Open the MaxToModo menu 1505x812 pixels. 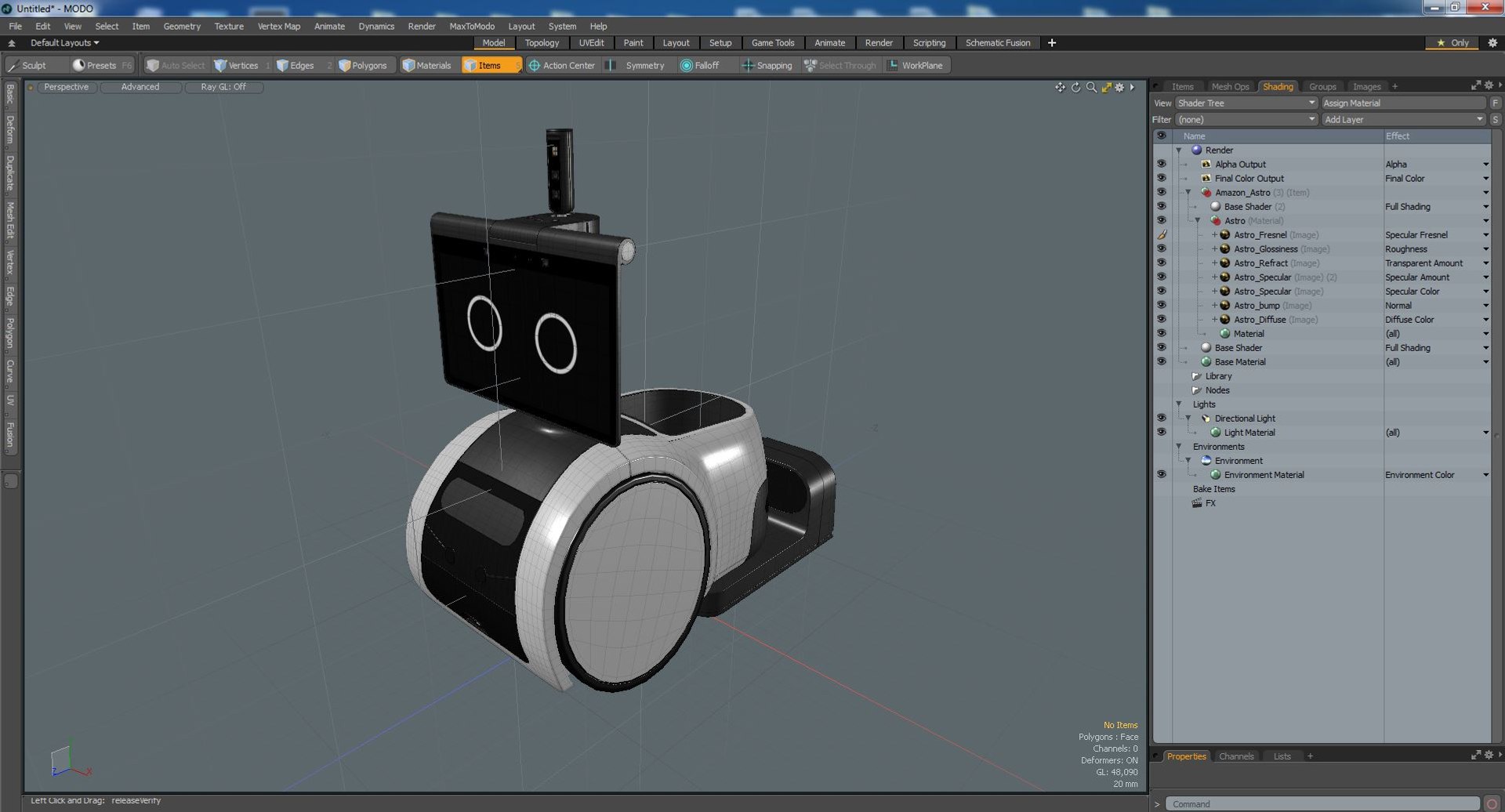472,26
